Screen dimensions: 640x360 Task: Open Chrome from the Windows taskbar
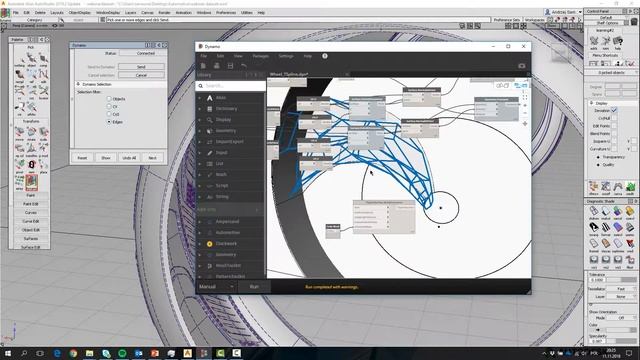pos(73,353)
